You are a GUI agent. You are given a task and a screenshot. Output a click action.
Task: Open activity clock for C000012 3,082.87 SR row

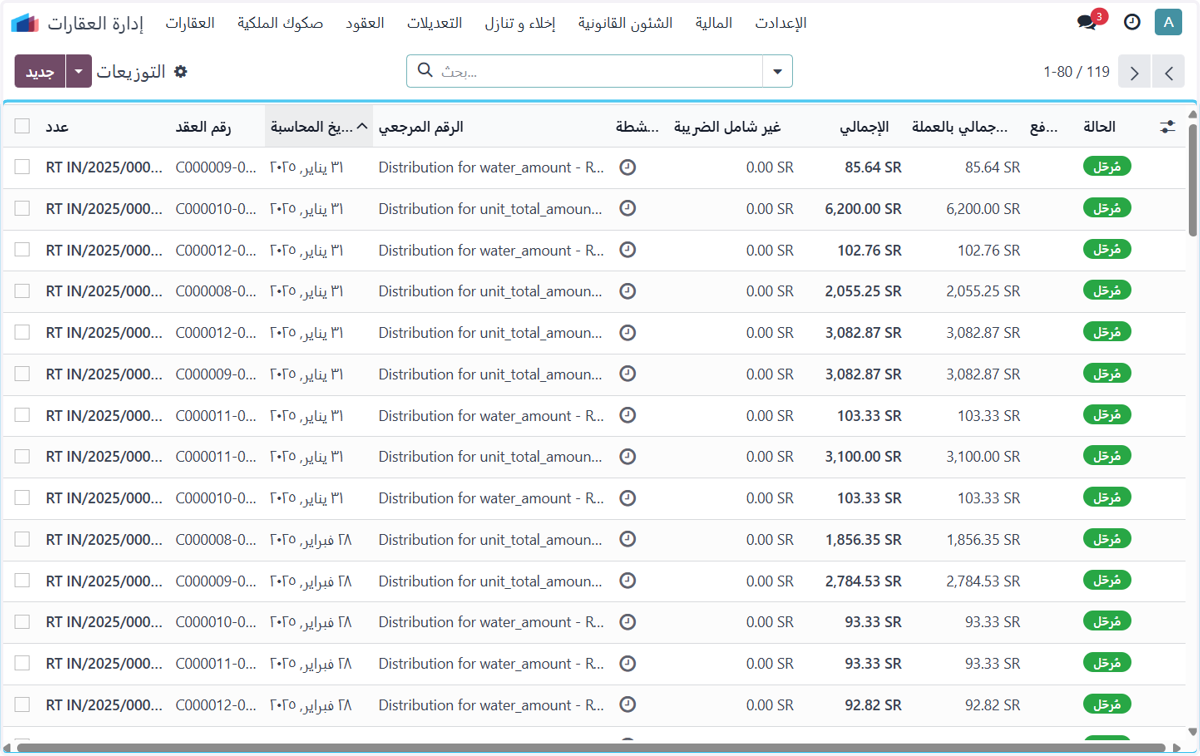point(628,333)
